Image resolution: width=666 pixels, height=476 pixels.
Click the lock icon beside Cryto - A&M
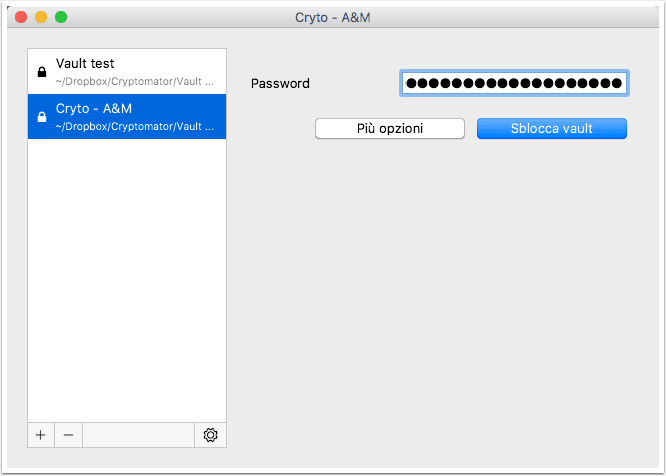[x=42, y=117]
